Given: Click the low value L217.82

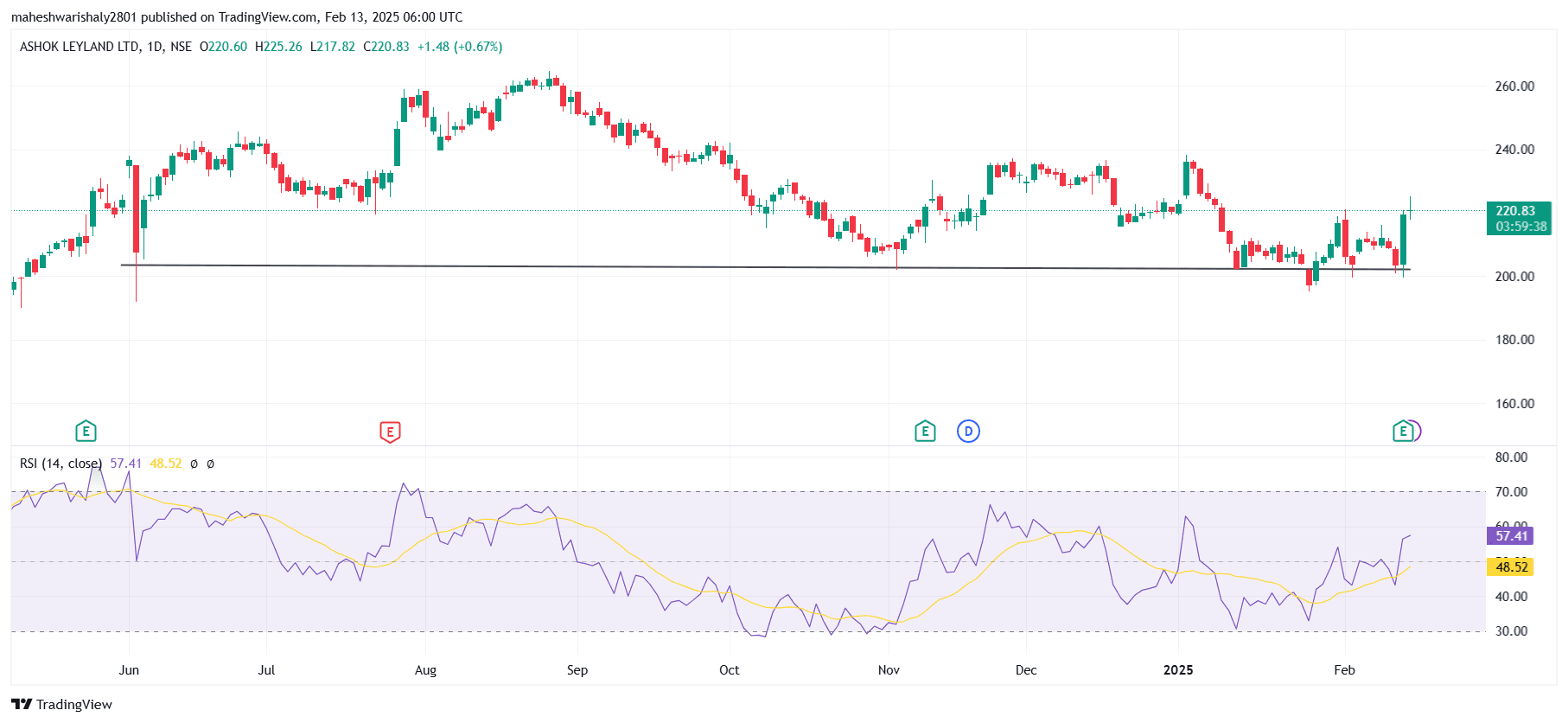Looking at the screenshot, I should click(333, 47).
